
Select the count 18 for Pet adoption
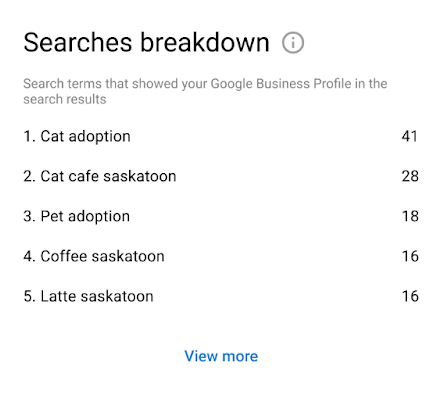[410, 216]
